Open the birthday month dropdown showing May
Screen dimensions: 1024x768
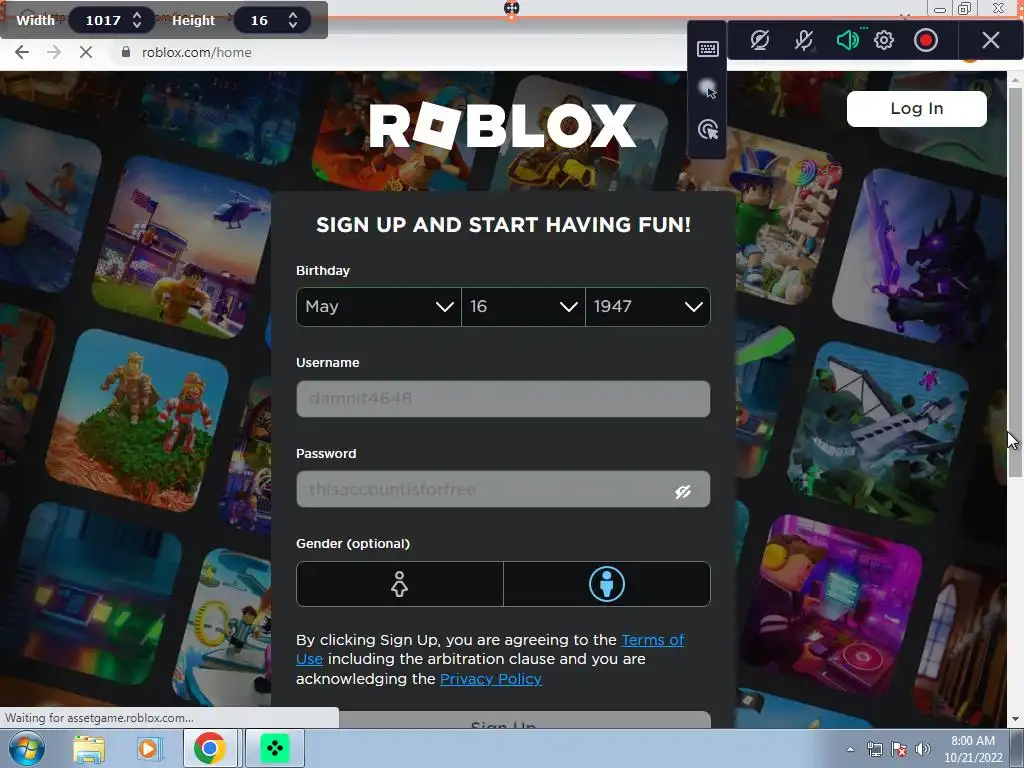pyautogui.click(x=379, y=306)
